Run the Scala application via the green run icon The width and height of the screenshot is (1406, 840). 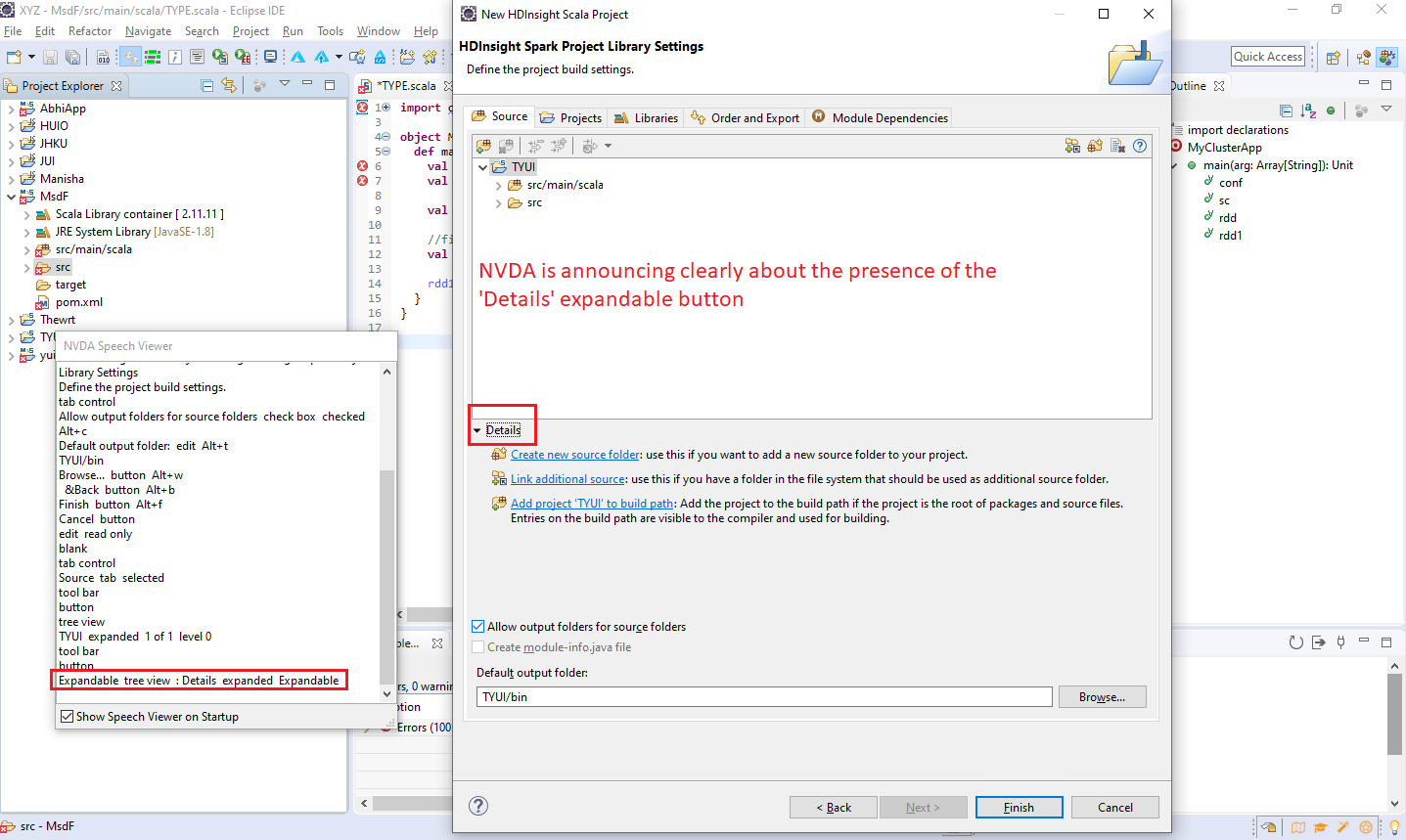point(219,57)
